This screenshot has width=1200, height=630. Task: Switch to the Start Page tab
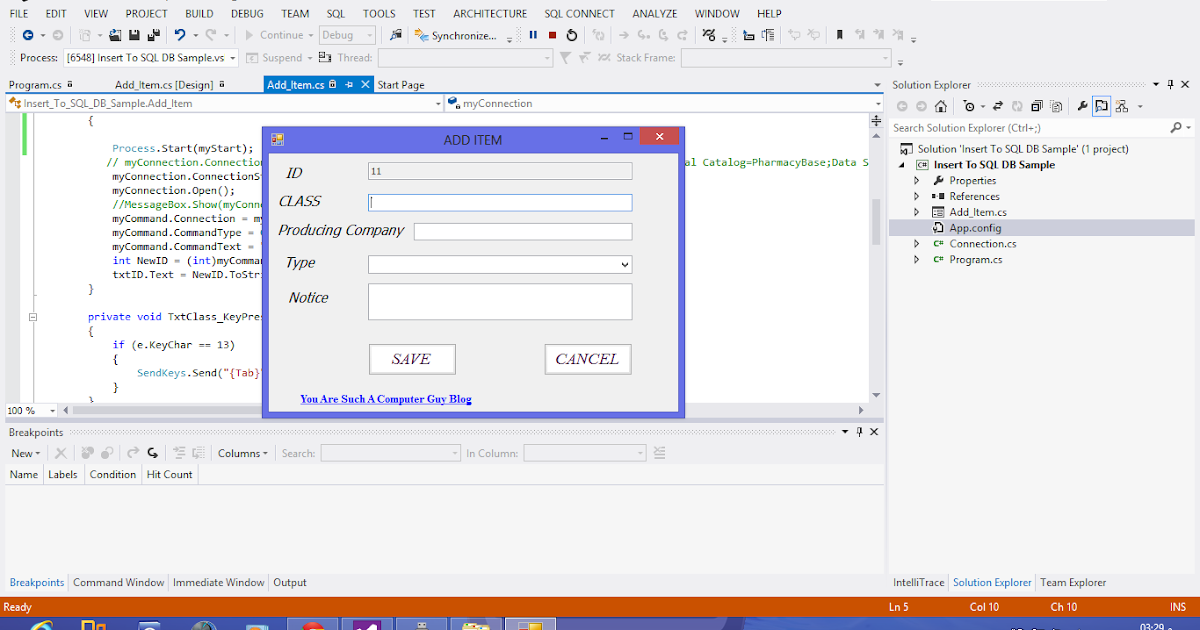click(400, 85)
